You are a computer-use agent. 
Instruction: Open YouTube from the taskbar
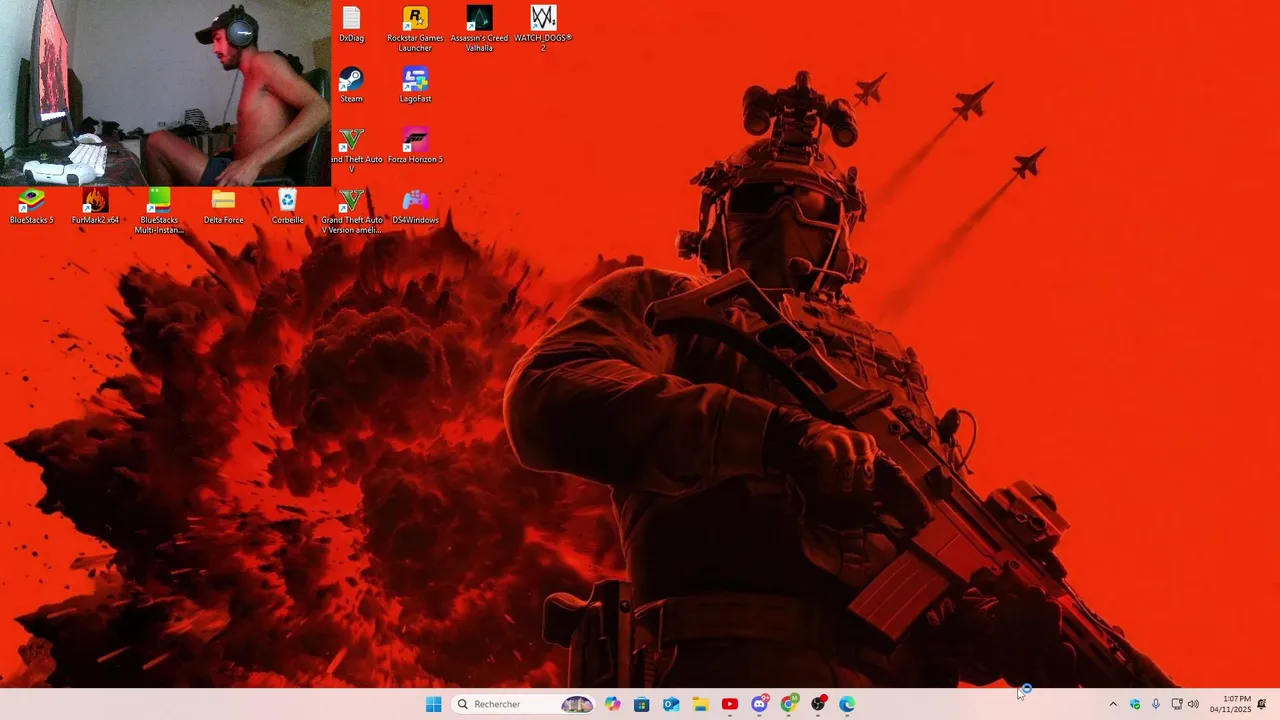click(730, 704)
